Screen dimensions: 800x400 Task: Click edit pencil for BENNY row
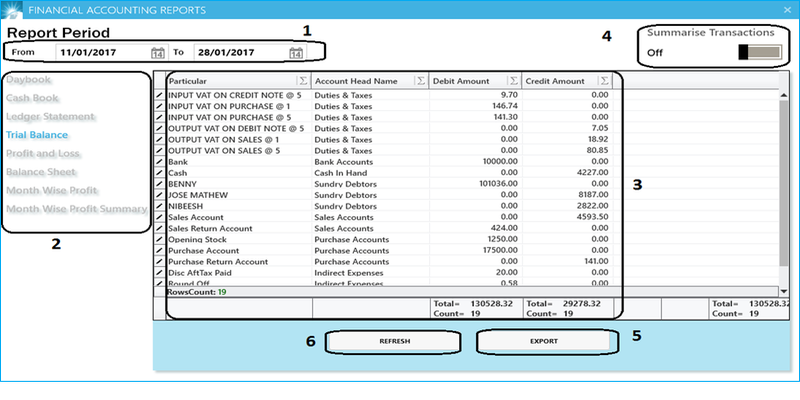160,184
